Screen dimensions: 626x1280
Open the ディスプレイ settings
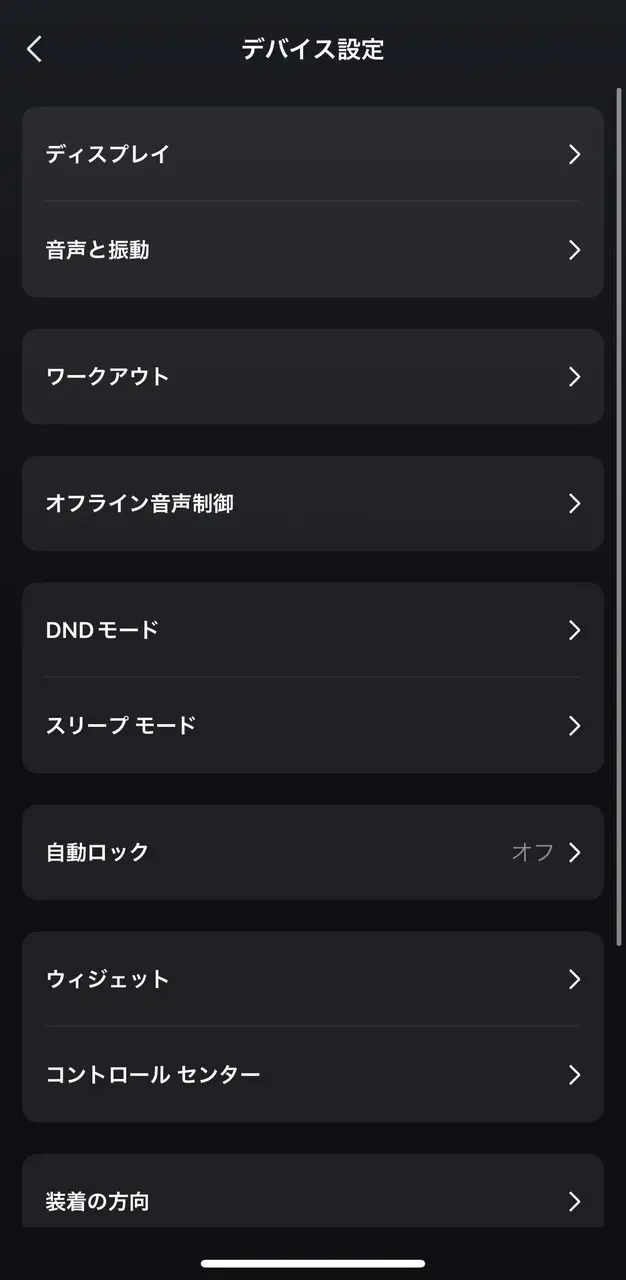click(x=108, y=154)
